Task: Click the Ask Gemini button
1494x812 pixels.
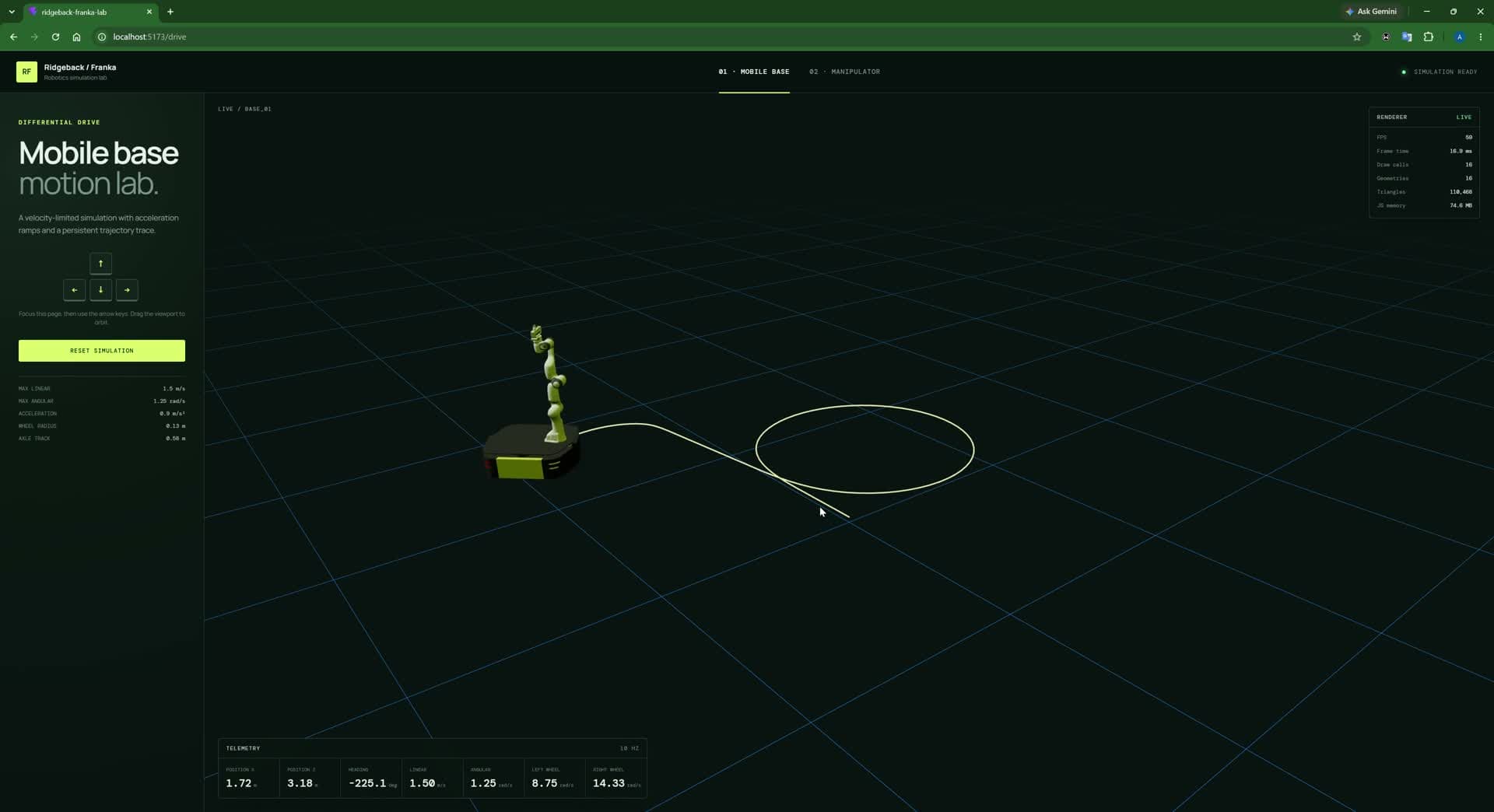Action: pyautogui.click(x=1371, y=12)
